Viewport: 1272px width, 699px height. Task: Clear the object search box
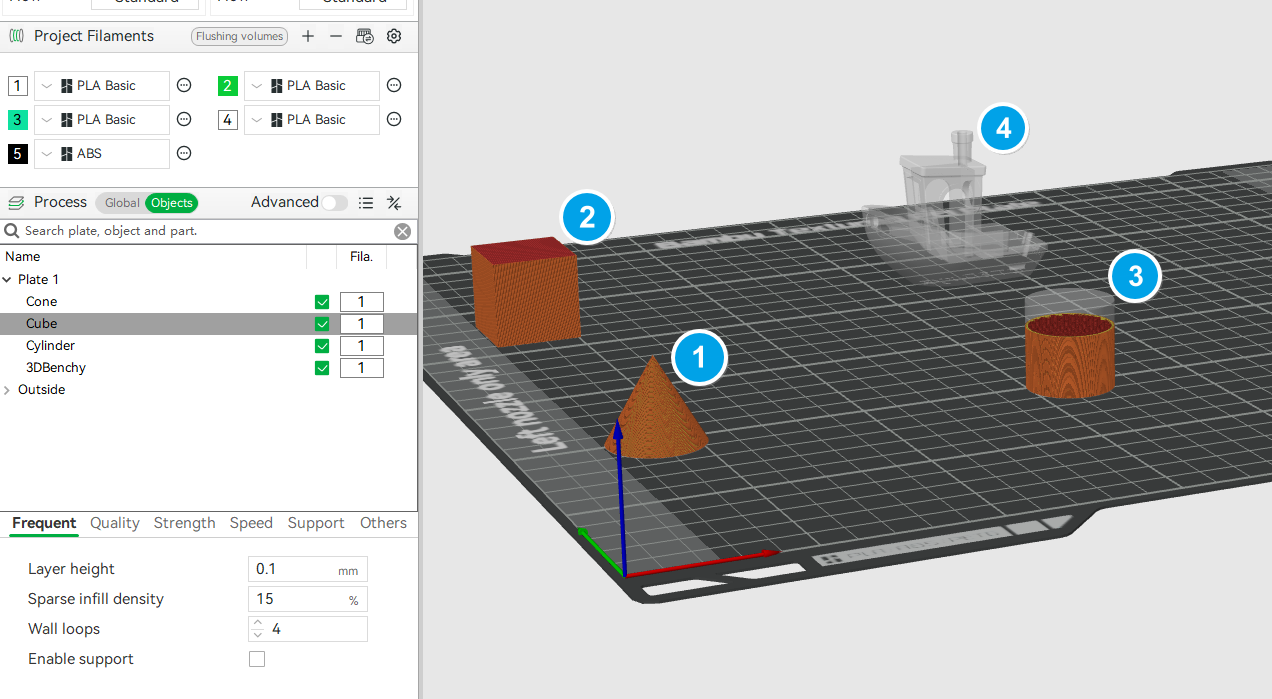pyautogui.click(x=402, y=231)
